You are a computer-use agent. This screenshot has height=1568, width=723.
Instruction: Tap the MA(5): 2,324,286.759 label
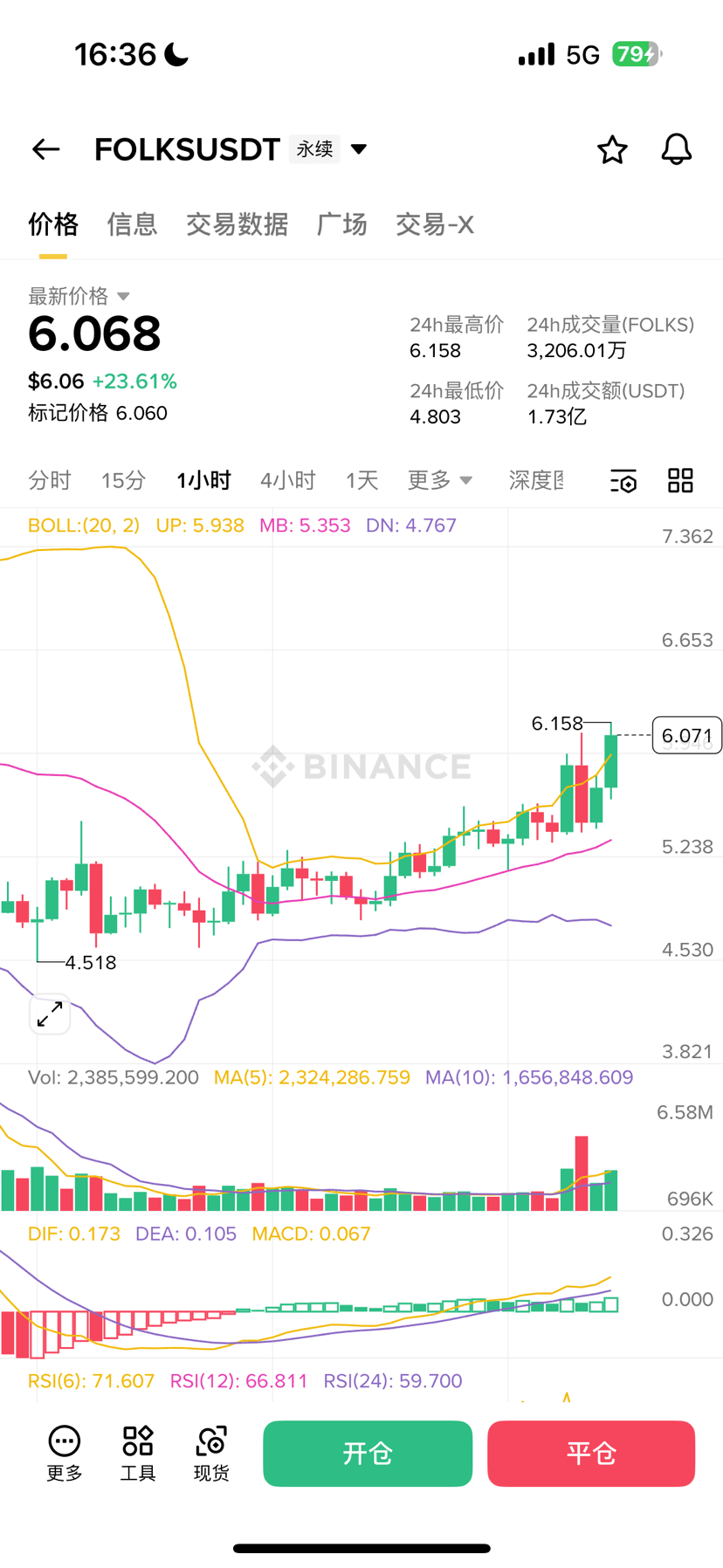pyautogui.click(x=312, y=1077)
